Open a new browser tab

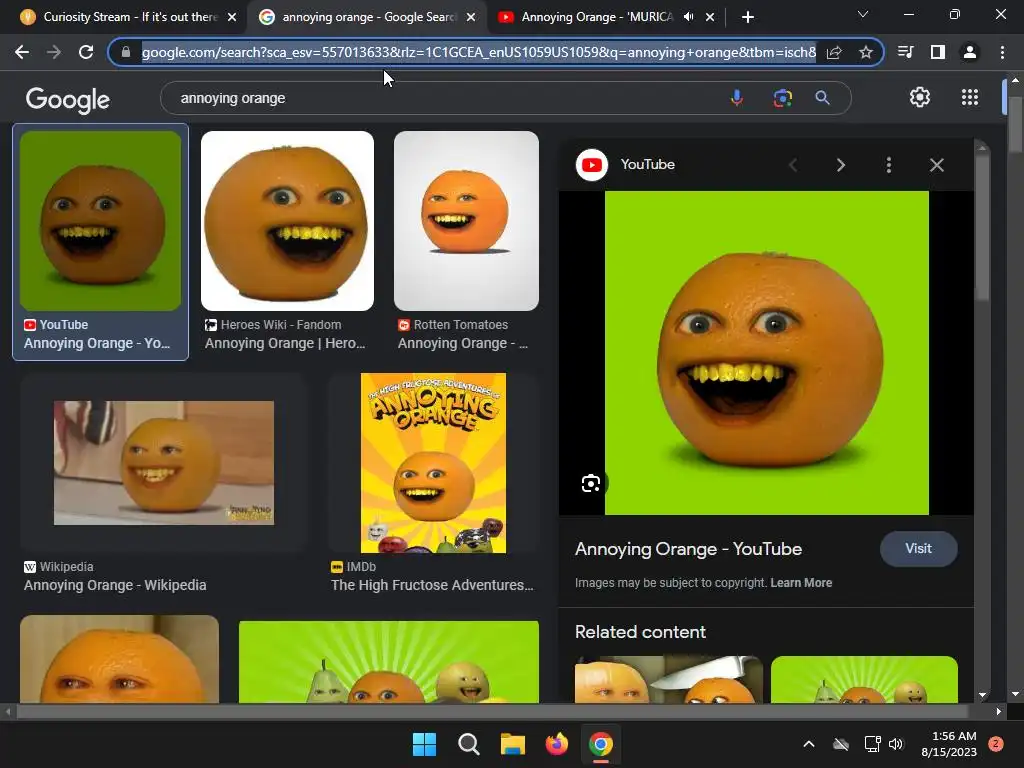click(x=748, y=17)
